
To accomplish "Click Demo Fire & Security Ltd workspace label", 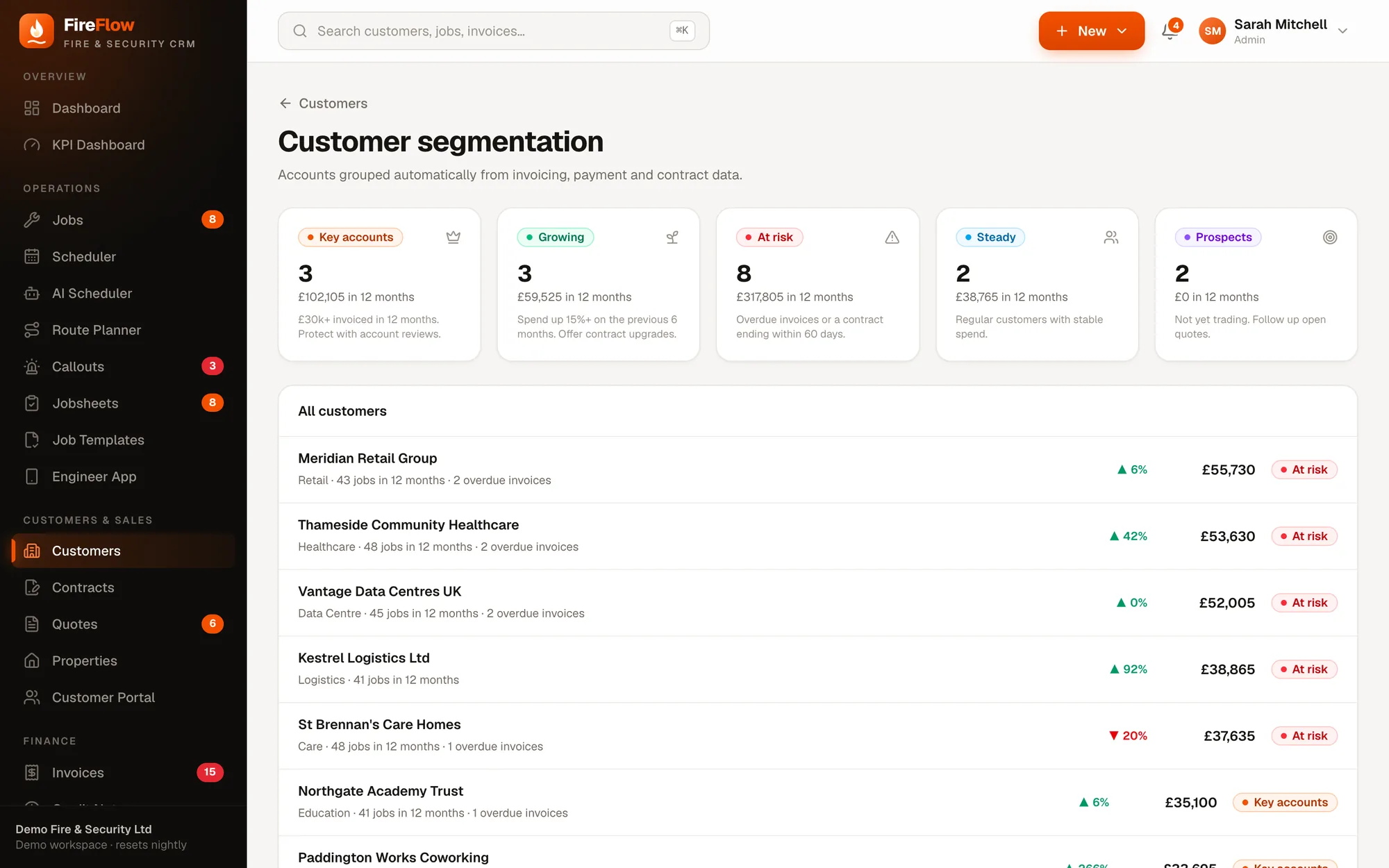I will click(83, 829).
